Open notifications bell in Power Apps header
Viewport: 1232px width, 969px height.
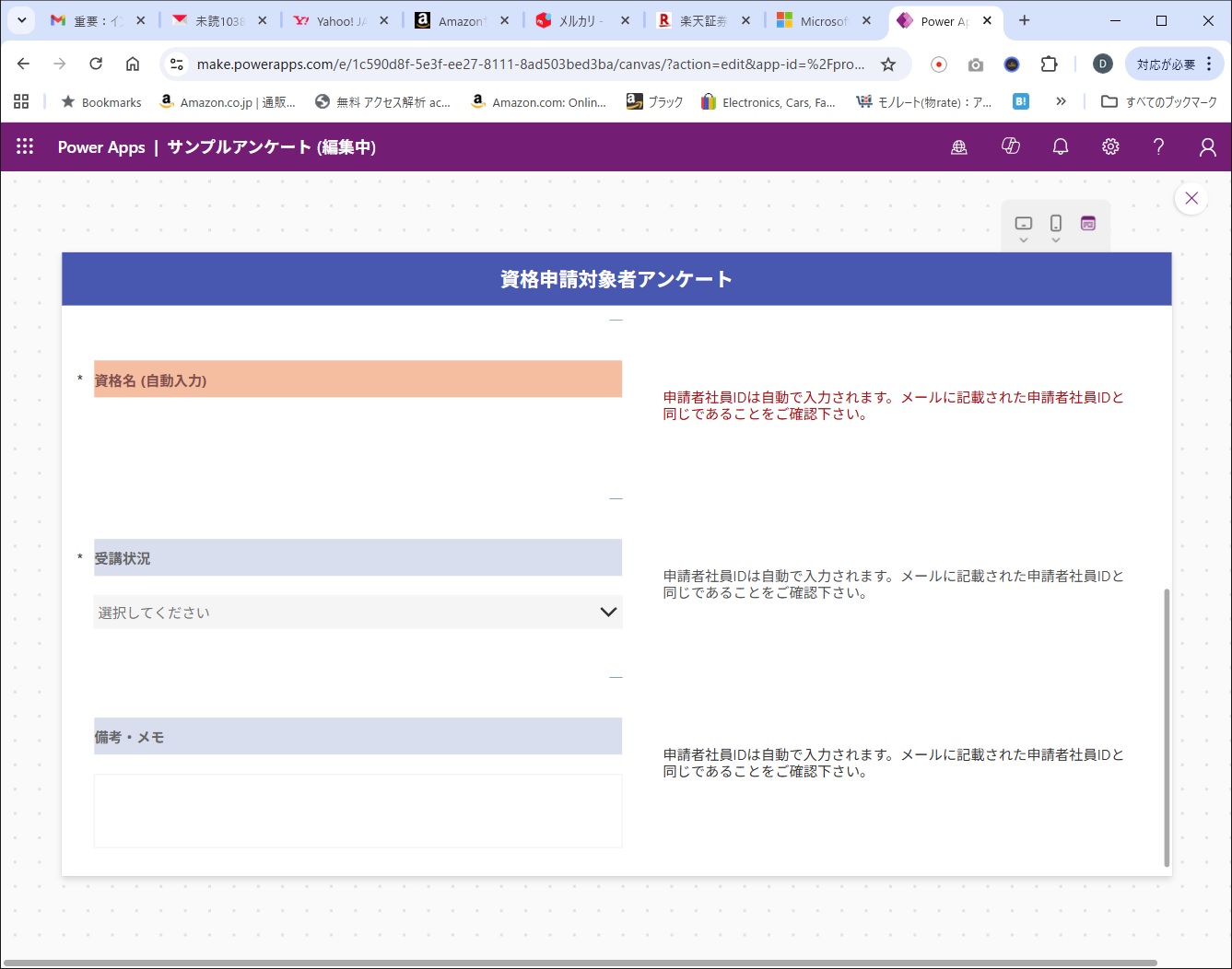(x=1061, y=146)
